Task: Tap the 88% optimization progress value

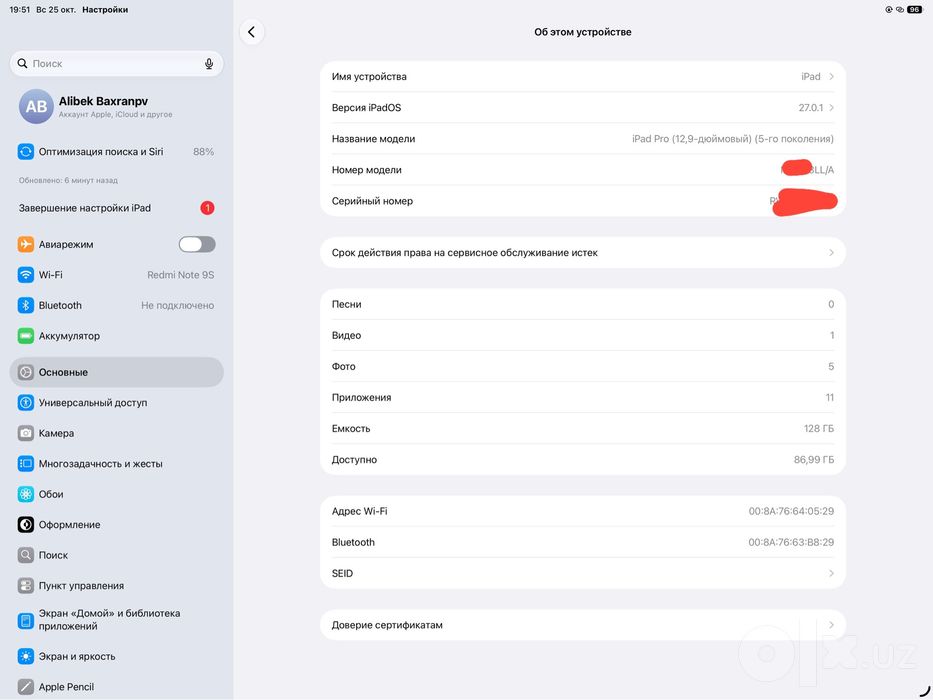Action: click(203, 152)
